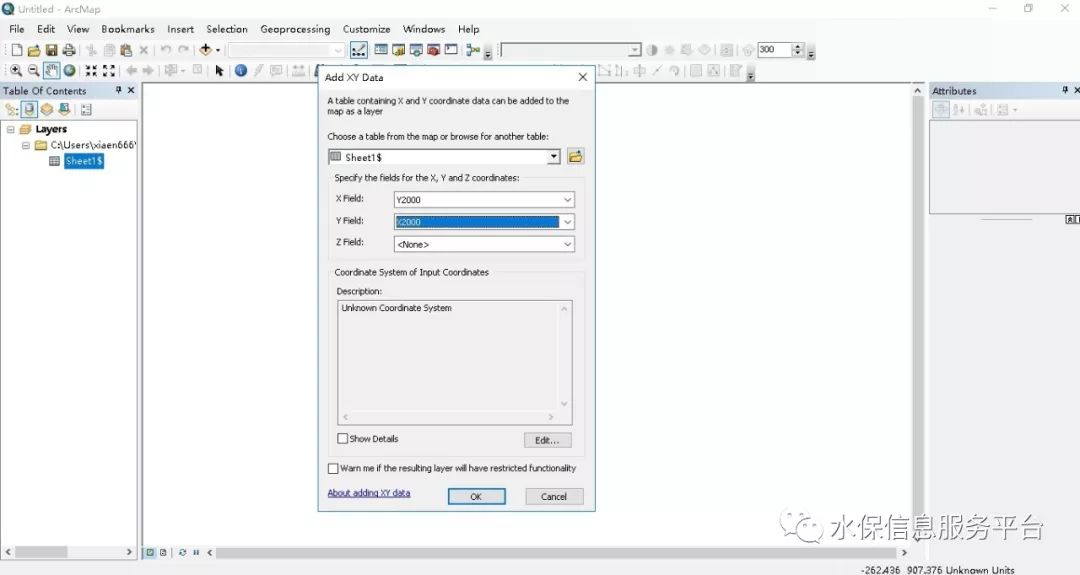This screenshot has height=575, width=1080.
Task: Click the Fixed Zoom In icon
Action: [91, 70]
